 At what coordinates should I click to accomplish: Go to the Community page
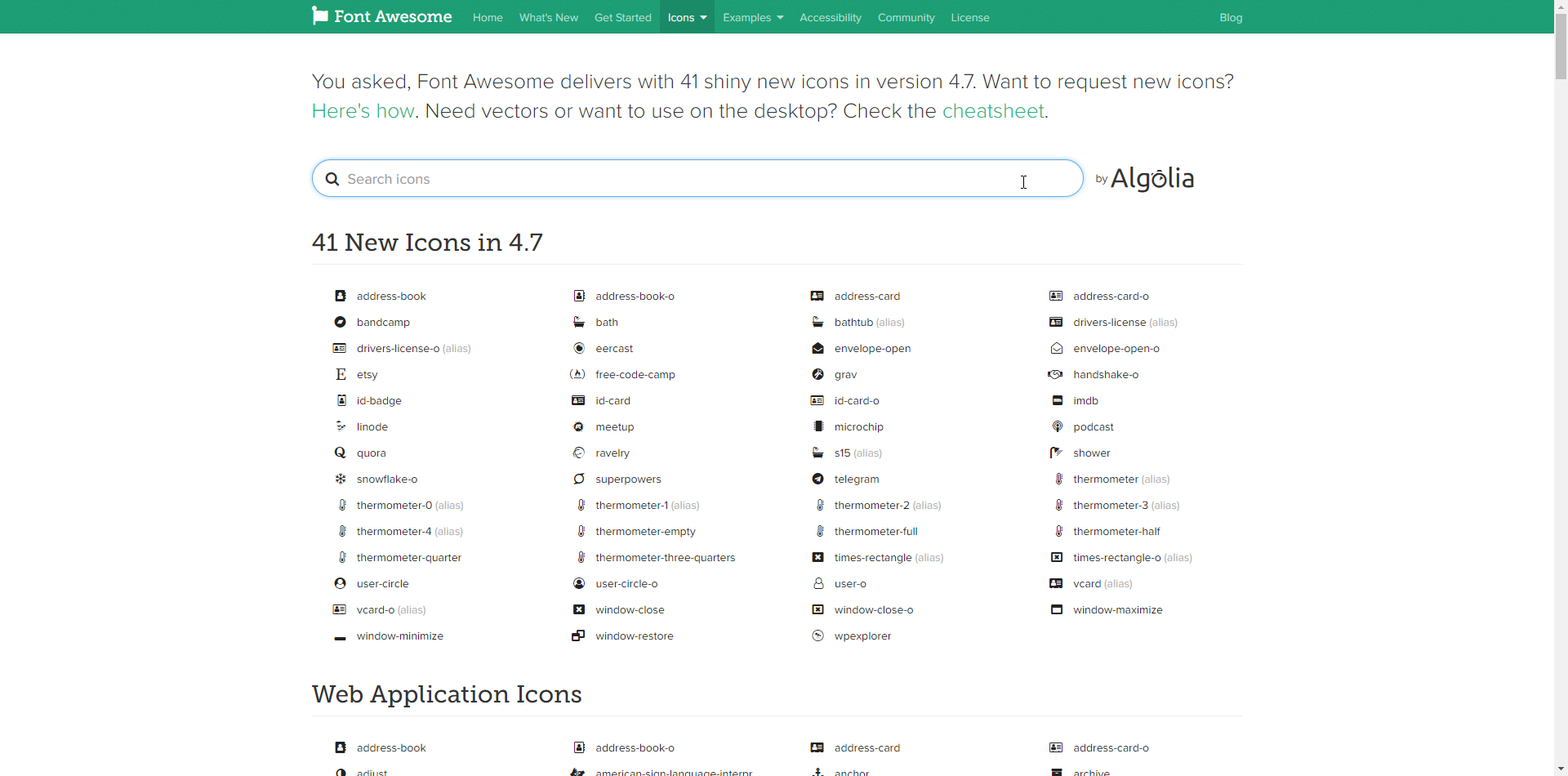click(x=906, y=17)
